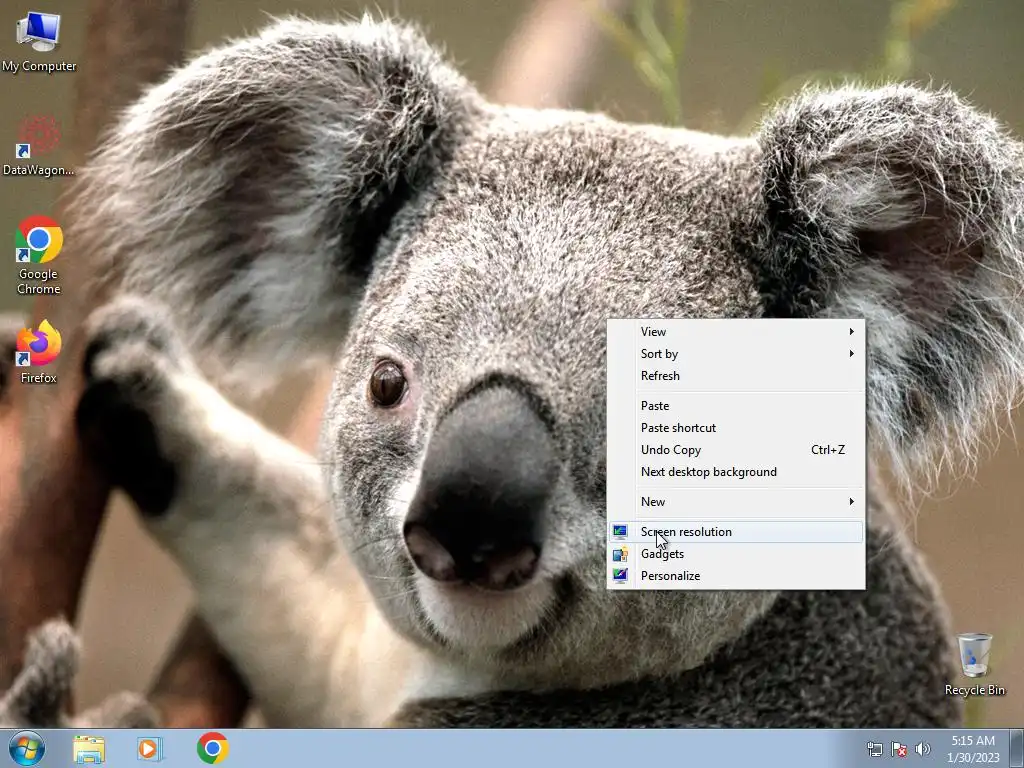The width and height of the screenshot is (1024, 768).
Task: Open Personalize from the context menu
Action: click(x=735, y=575)
